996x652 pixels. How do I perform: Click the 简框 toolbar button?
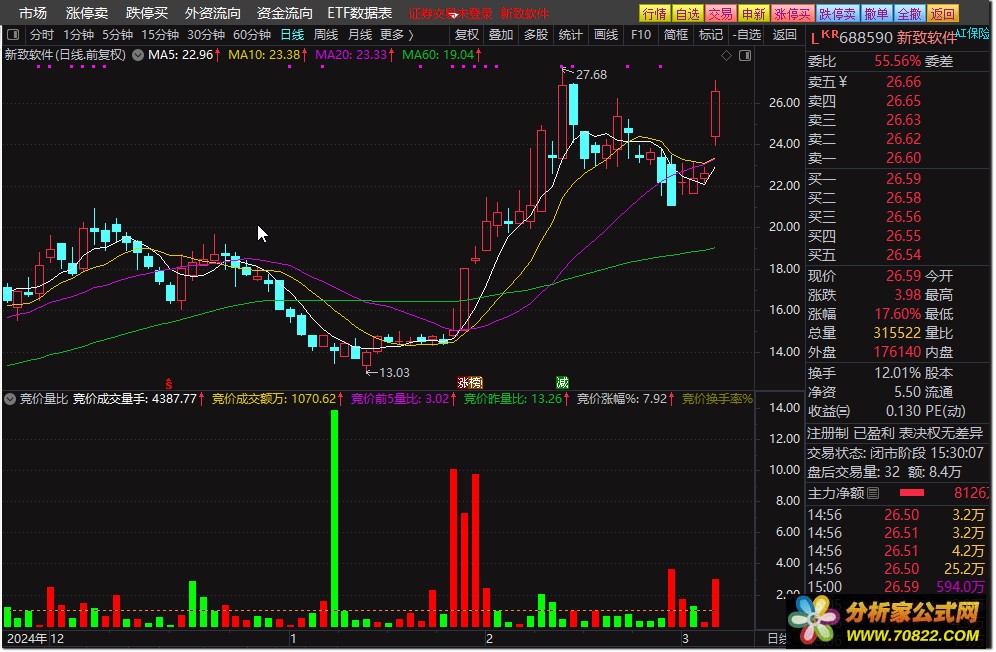676,34
